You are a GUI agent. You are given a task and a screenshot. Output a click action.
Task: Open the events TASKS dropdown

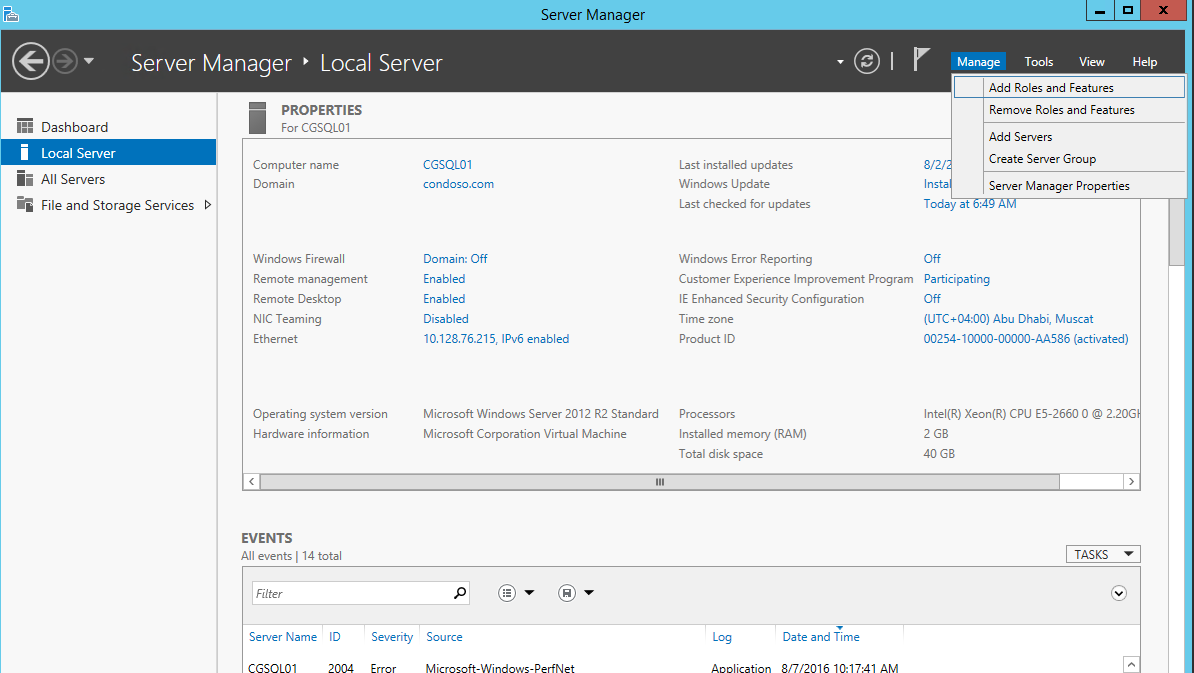pyautogui.click(x=1103, y=554)
